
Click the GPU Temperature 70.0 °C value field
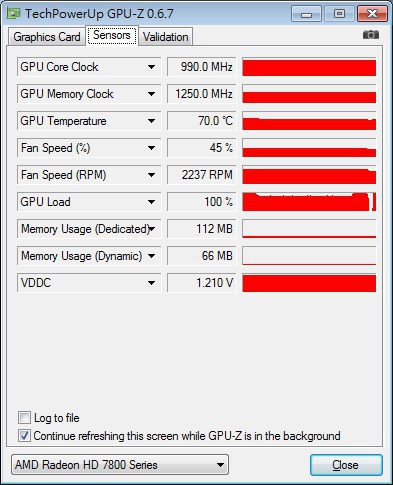tap(201, 121)
